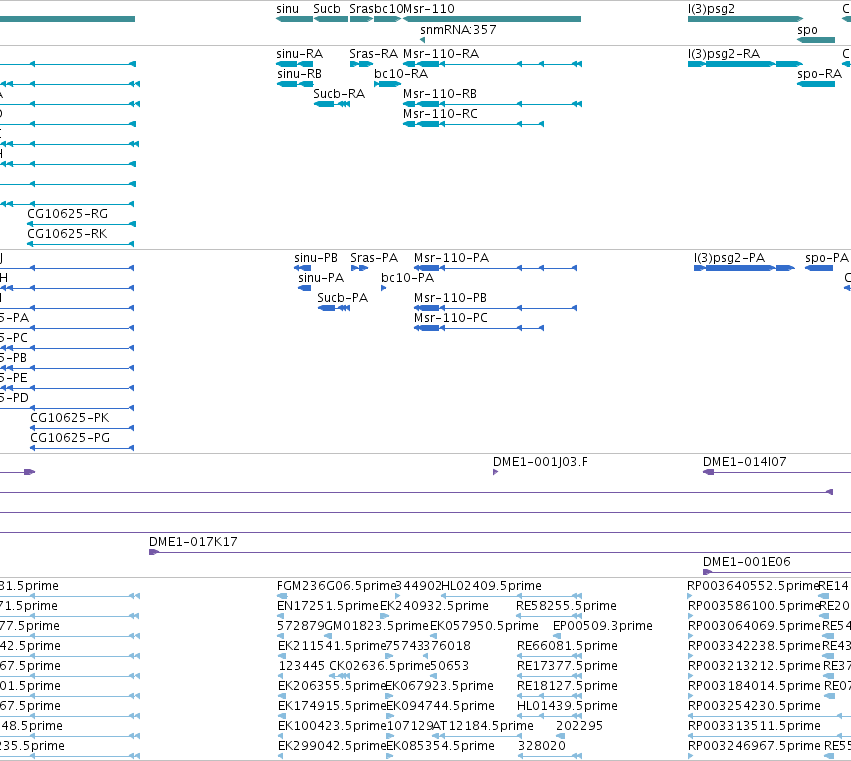This screenshot has width=851, height=761.
Task: Select the EK100423.5prime EST label
Action: 332,726
